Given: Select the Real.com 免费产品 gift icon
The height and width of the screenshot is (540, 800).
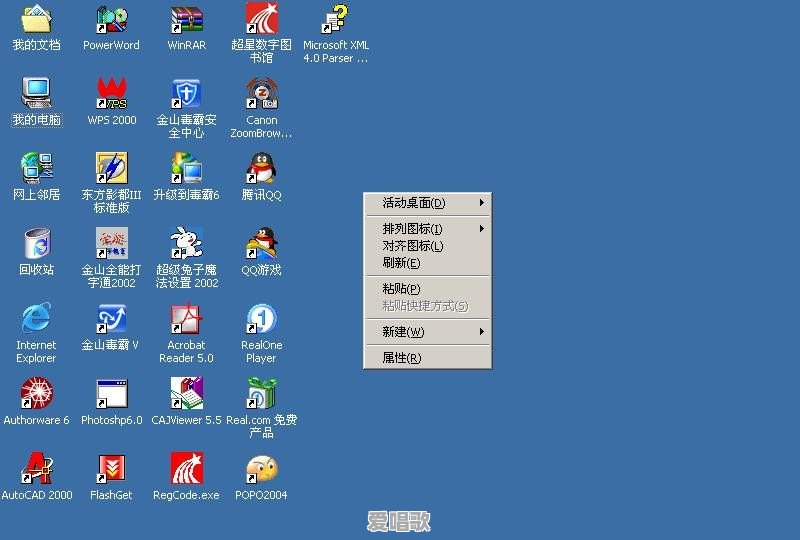Looking at the screenshot, I should (262, 393).
